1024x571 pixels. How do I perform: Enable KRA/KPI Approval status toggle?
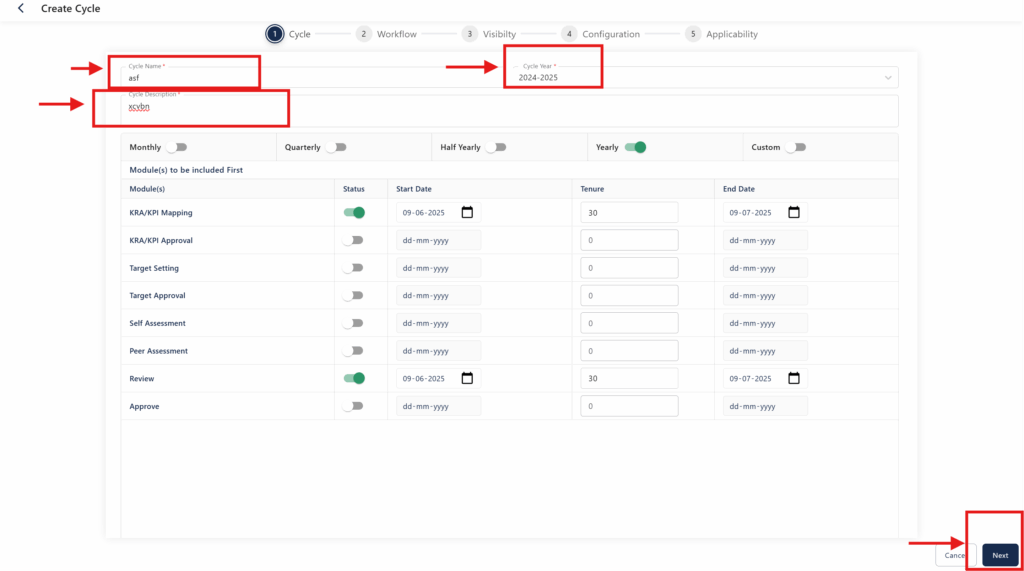tap(353, 240)
